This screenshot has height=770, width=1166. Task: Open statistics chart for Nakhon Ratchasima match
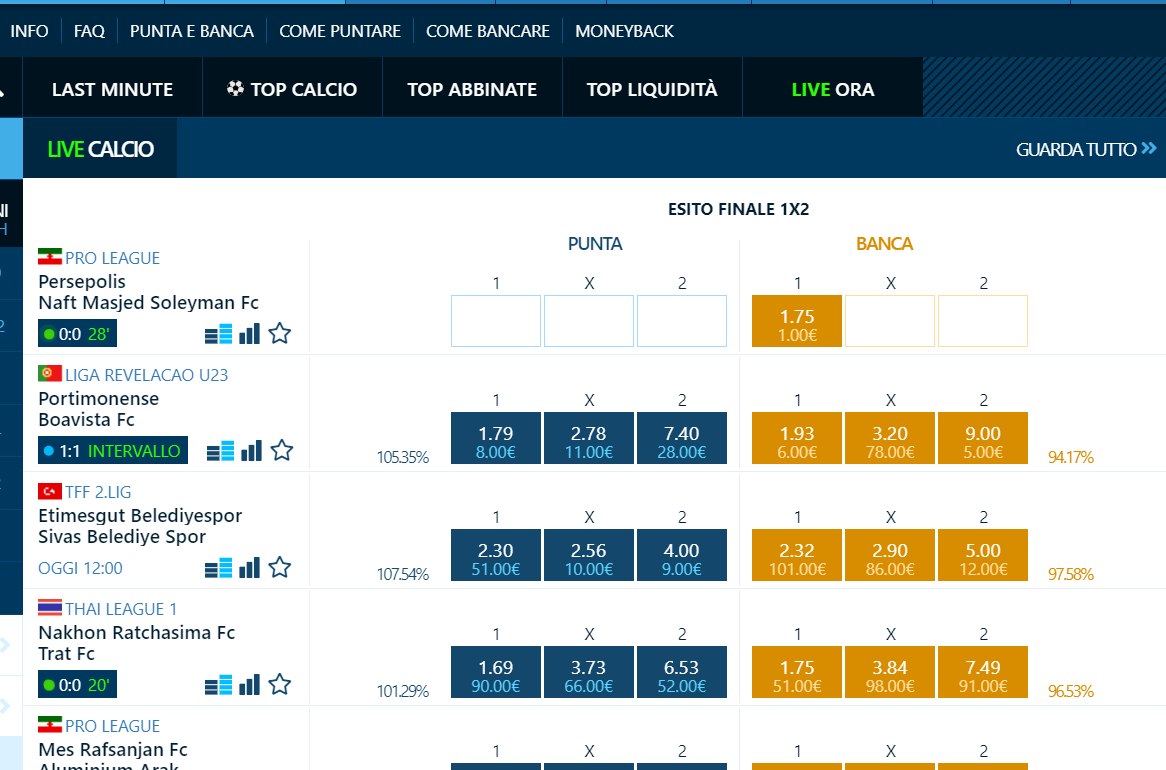tap(250, 685)
